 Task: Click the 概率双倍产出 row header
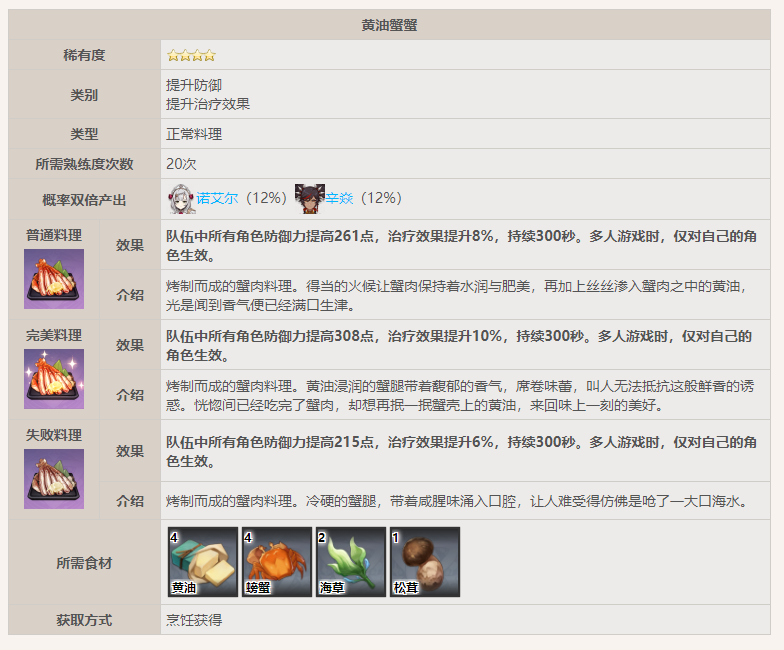(x=84, y=200)
